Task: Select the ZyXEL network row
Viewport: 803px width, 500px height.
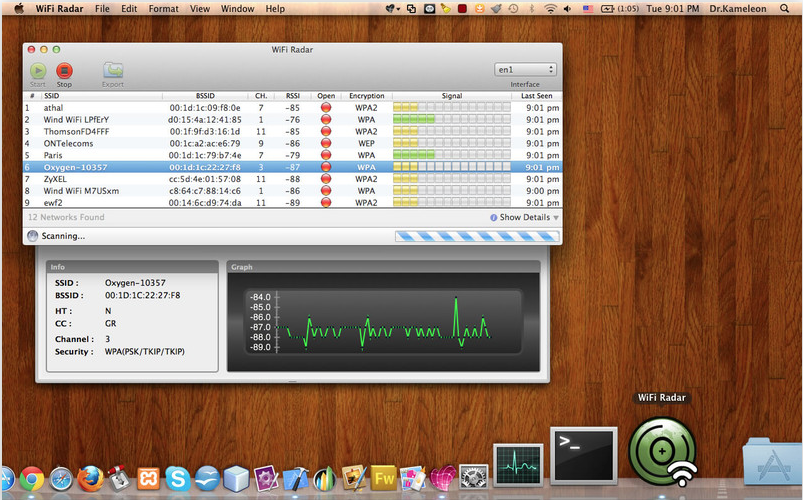Action: coord(292,179)
